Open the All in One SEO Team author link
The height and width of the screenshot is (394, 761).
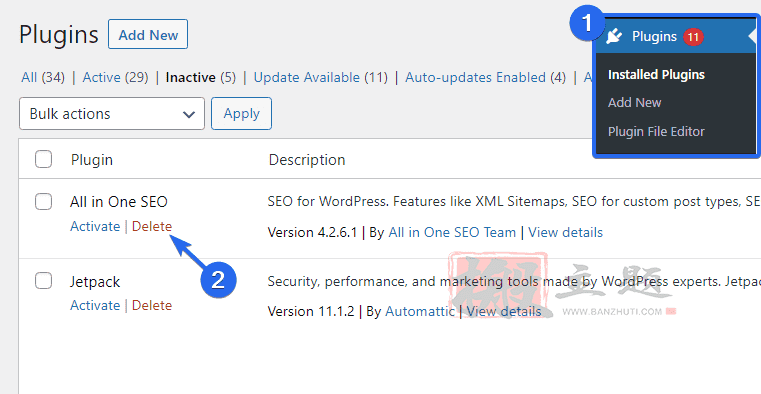point(452,232)
